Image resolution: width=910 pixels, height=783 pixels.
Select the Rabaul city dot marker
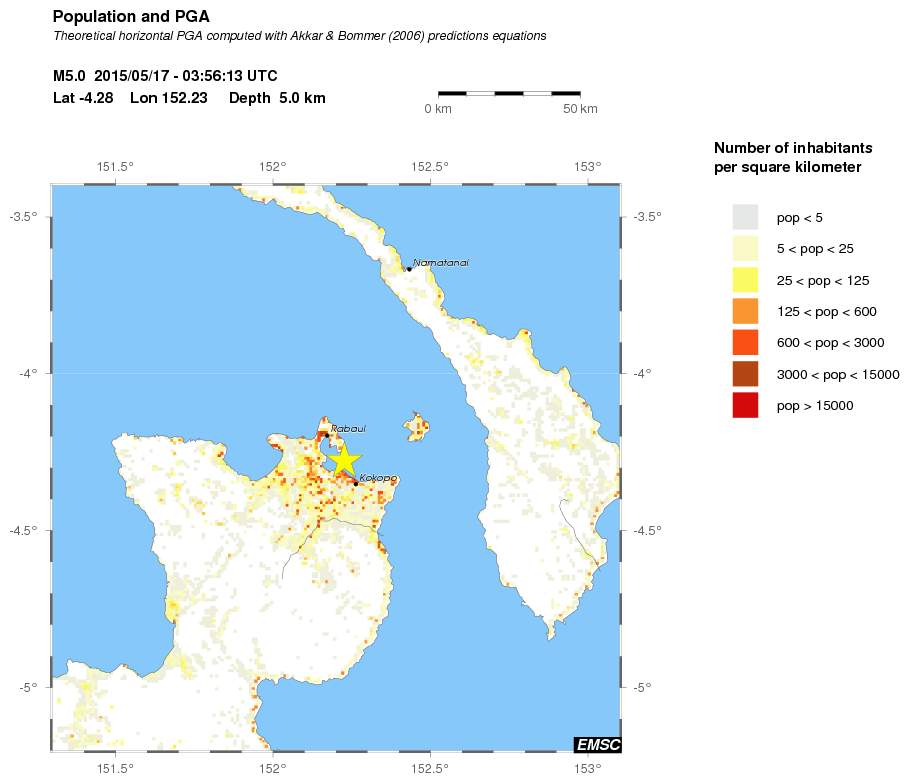[326, 435]
